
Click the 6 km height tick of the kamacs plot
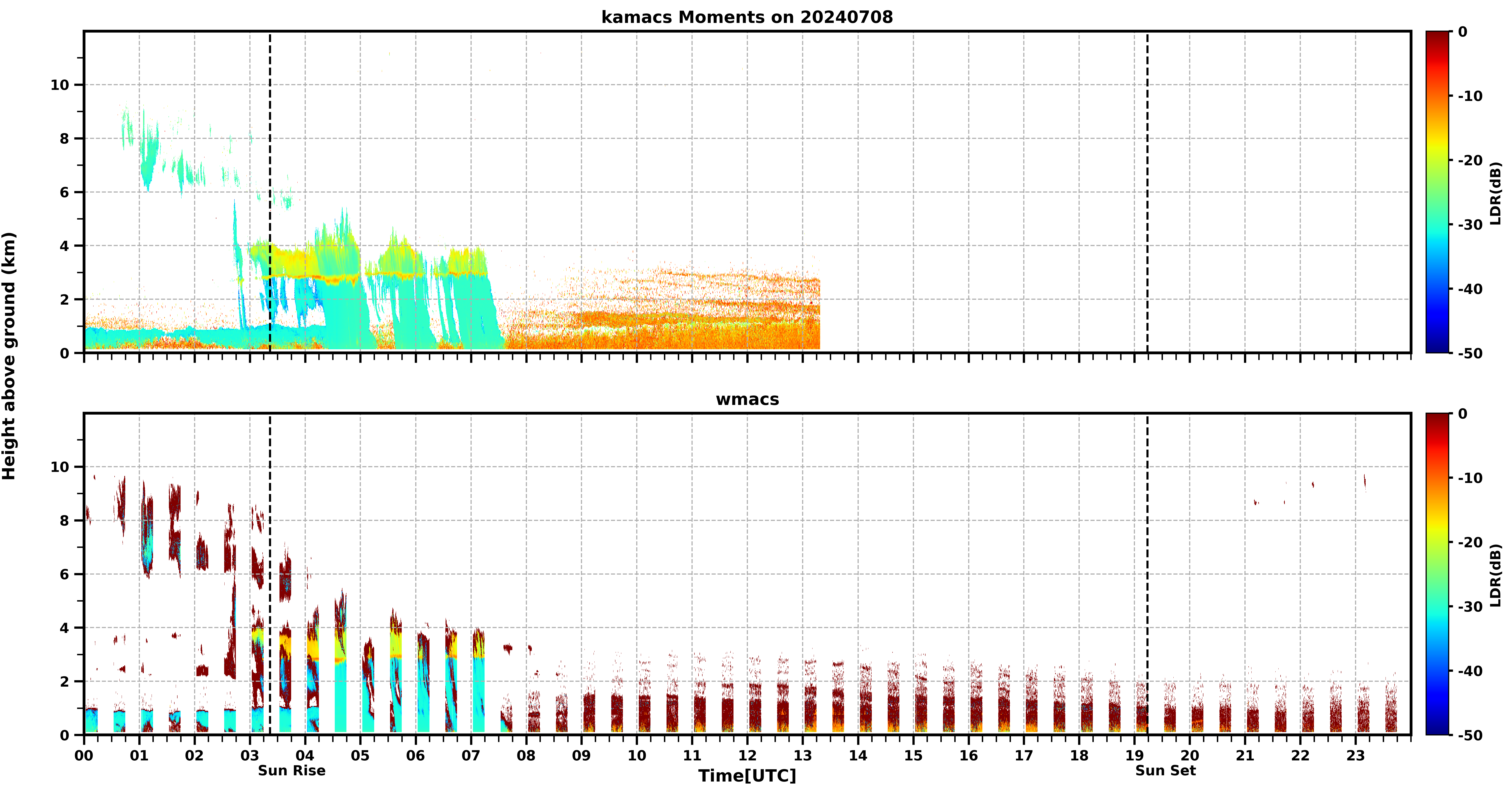(x=65, y=193)
